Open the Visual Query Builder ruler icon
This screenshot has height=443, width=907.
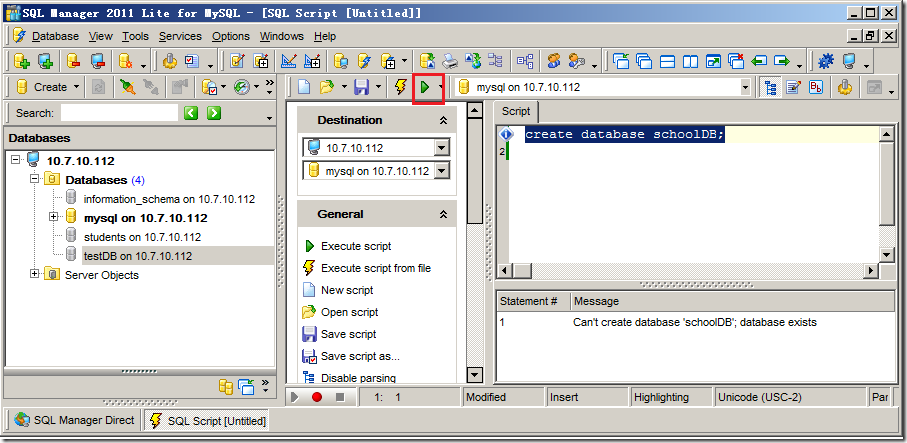288,61
